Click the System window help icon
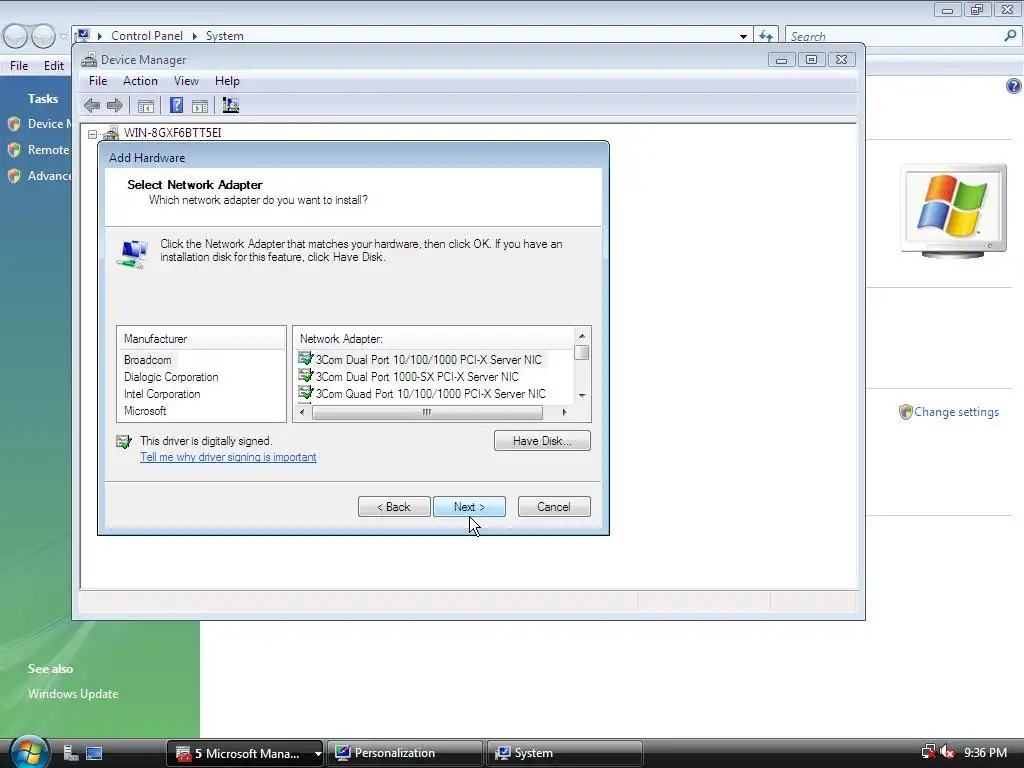 coord(1013,86)
